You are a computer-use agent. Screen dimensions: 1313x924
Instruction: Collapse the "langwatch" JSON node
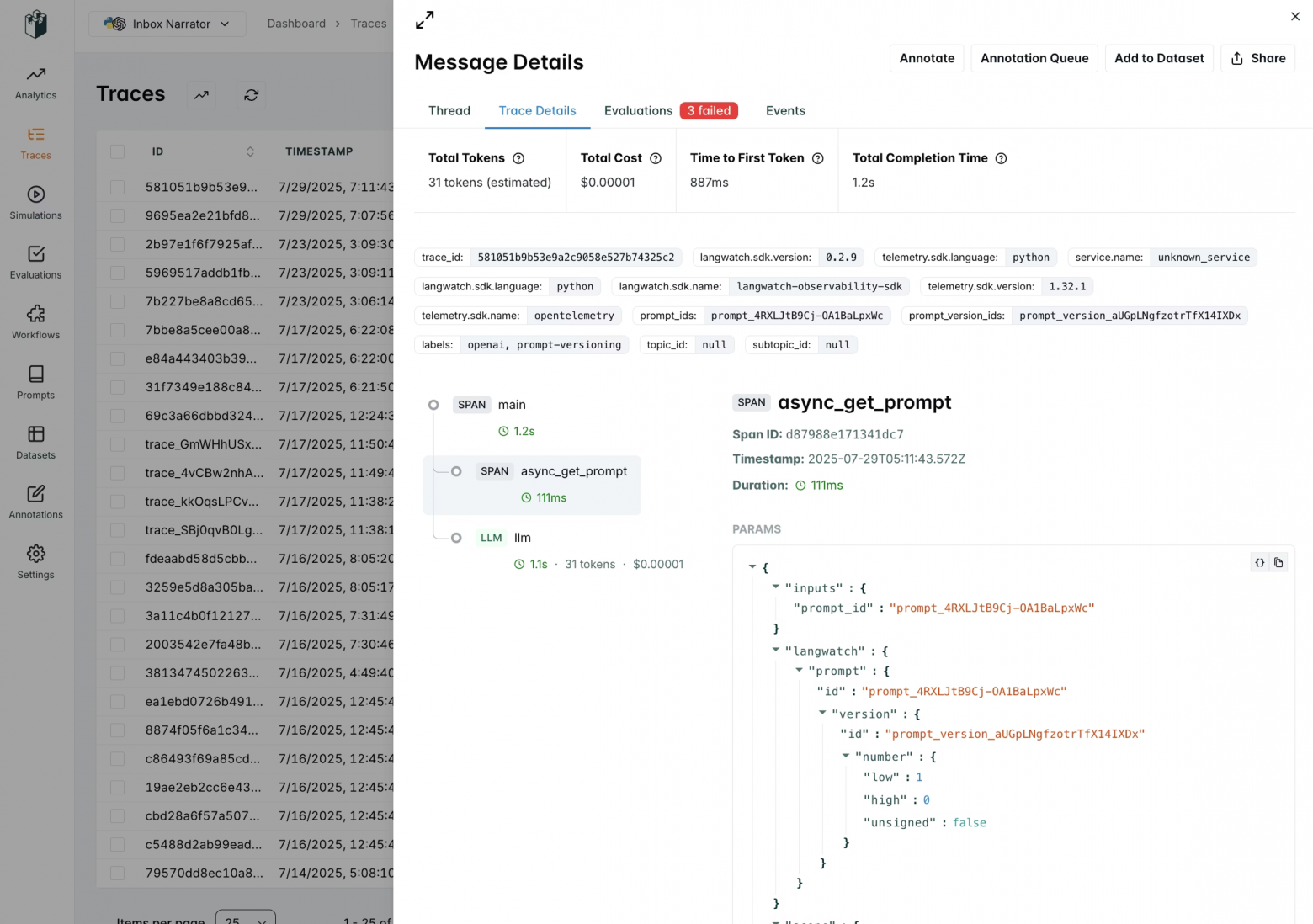click(776, 650)
